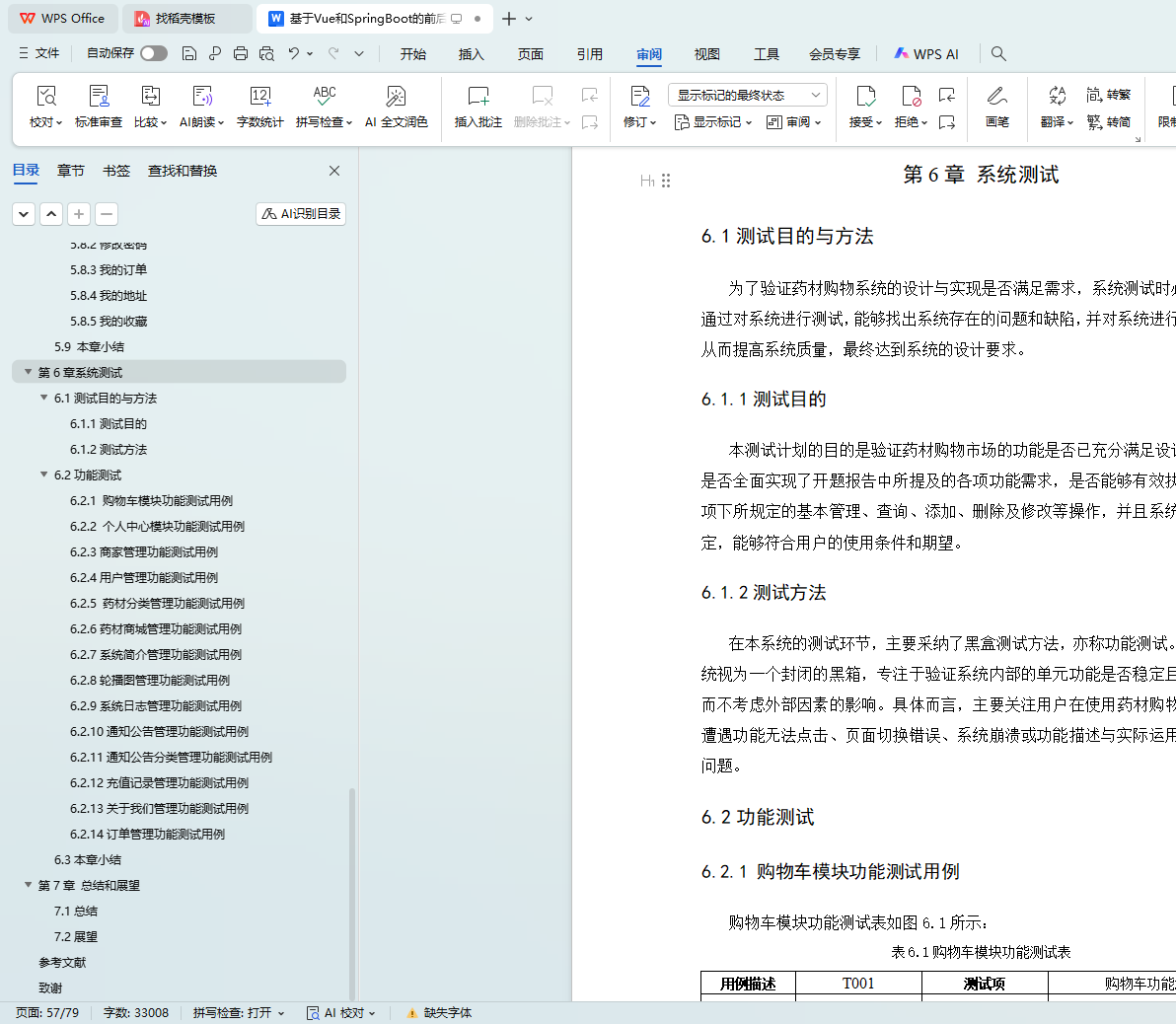The image size is (1176, 1024).
Task: Open the 文件 menu
Action: coord(39,53)
